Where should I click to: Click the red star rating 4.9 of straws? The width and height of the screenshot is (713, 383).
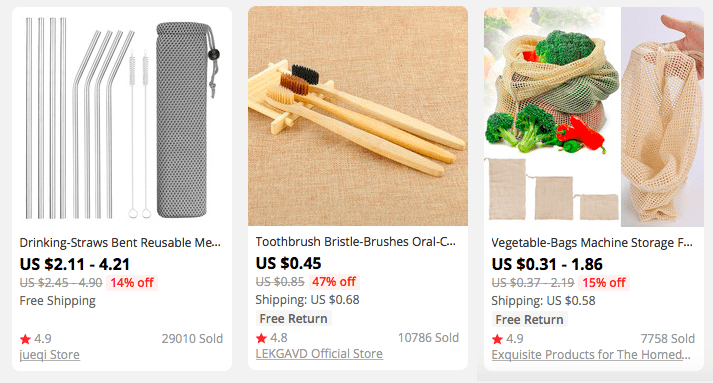pyautogui.click(x=25, y=339)
